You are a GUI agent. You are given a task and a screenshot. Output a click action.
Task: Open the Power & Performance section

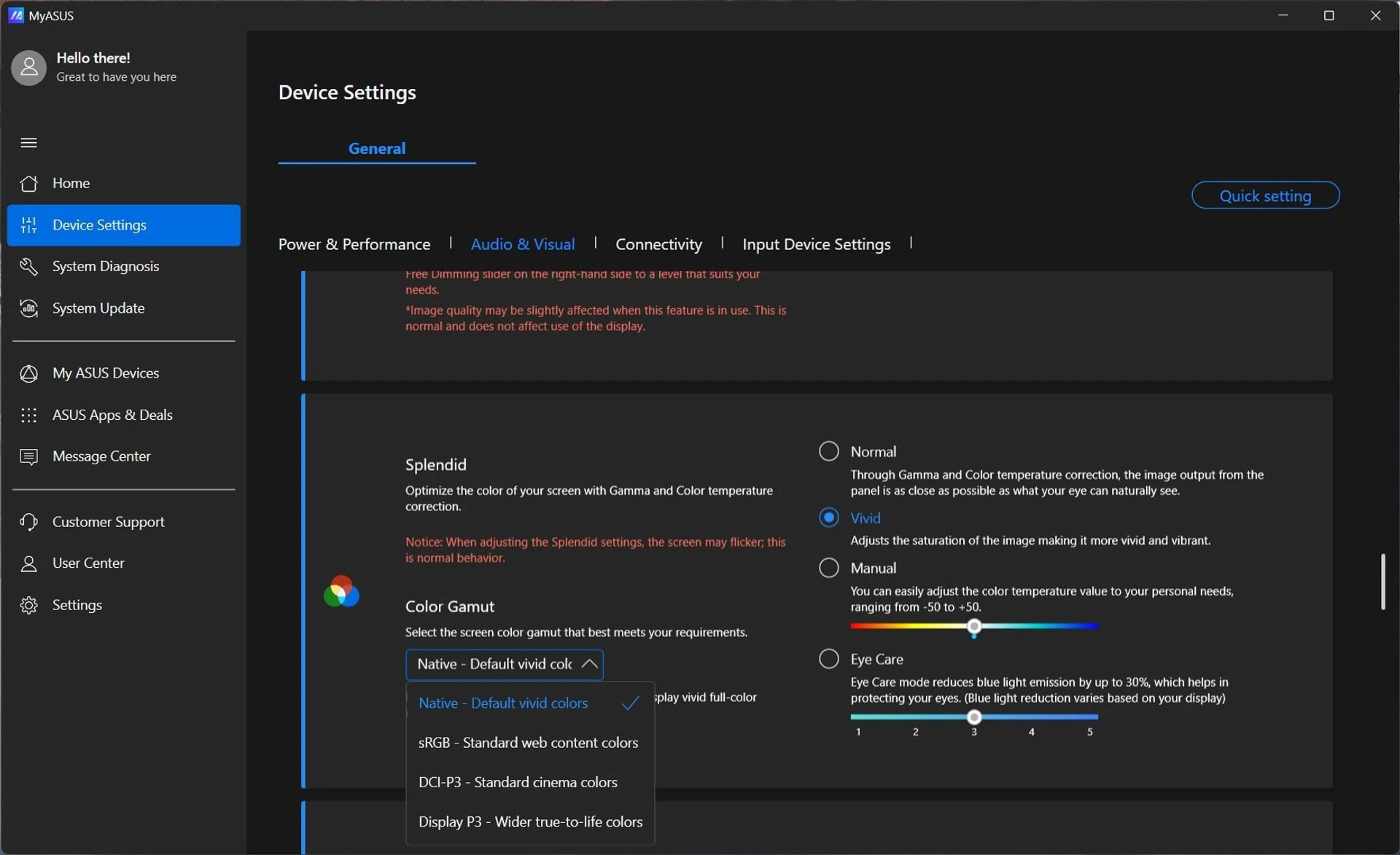click(354, 244)
